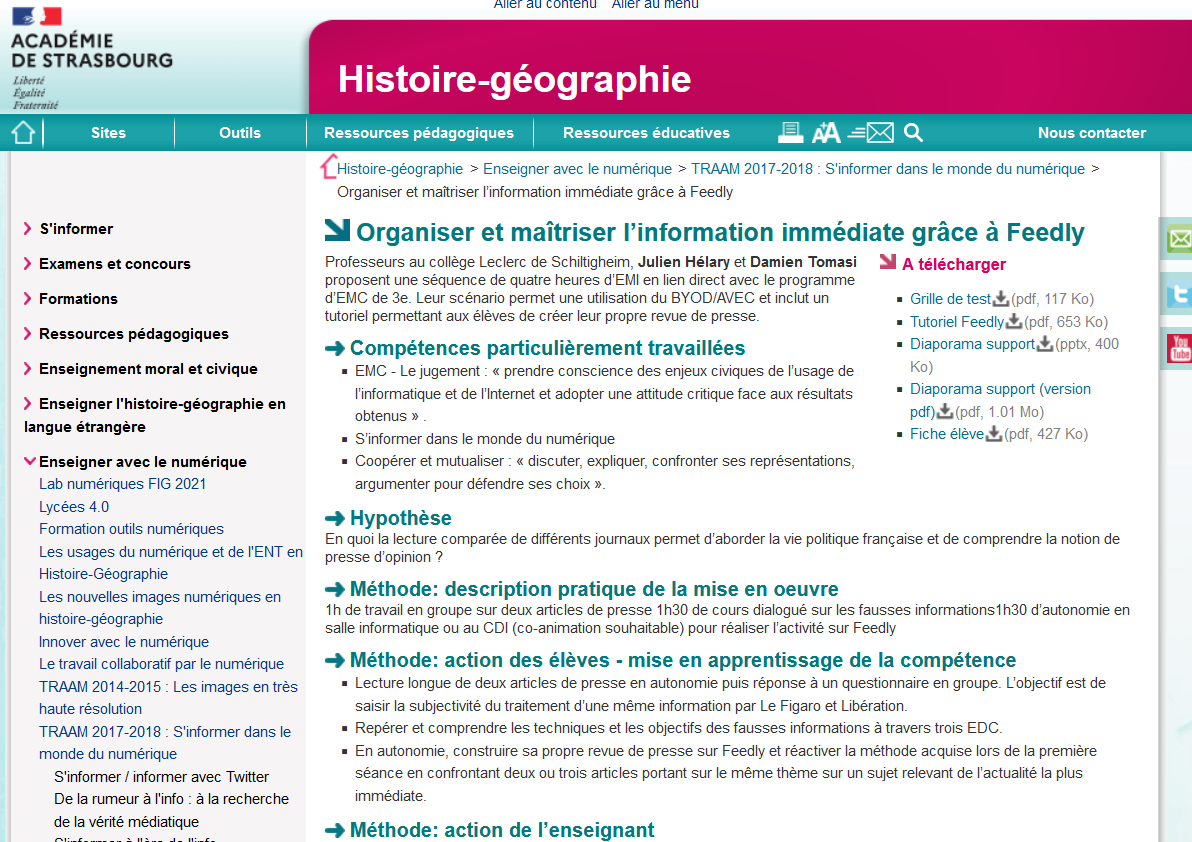Viewport: 1192px width, 842px height.
Task: Open the YouTube side icon
Action: pos(1179,348)
